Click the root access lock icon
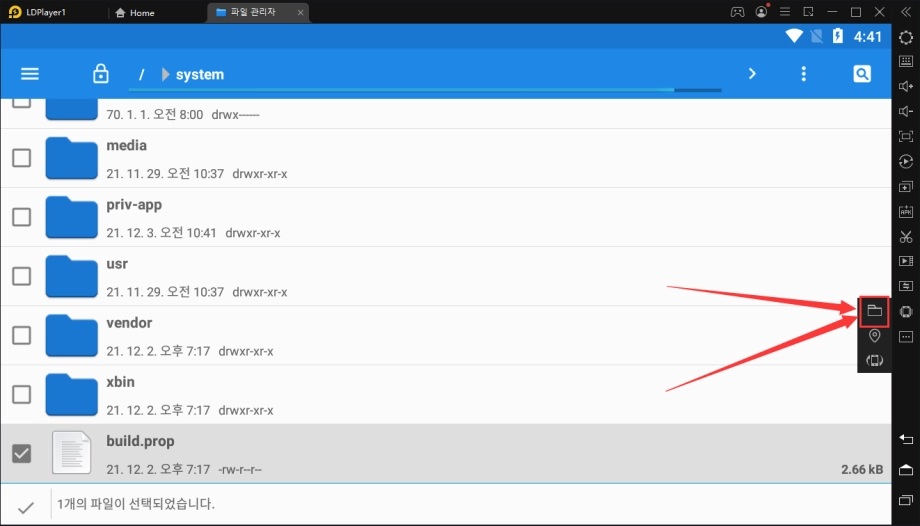 point(101,74)
